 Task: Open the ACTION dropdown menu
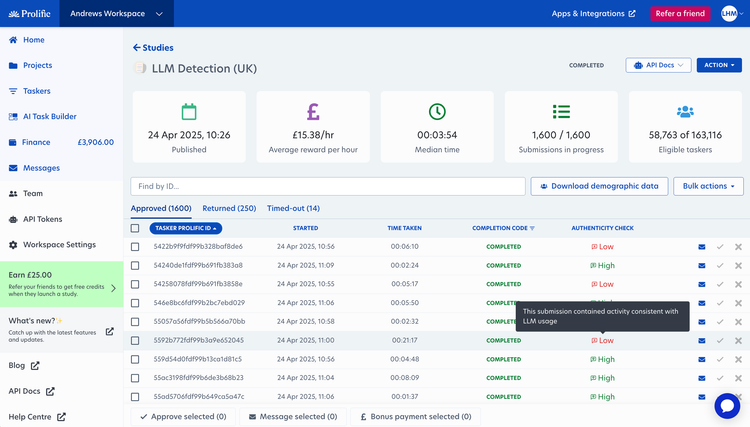(719, 65)
